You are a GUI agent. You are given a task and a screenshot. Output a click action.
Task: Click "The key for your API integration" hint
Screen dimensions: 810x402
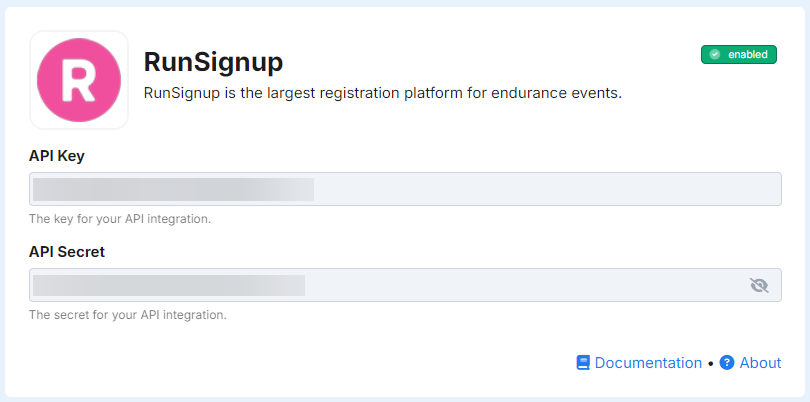(x=119, y=218)
